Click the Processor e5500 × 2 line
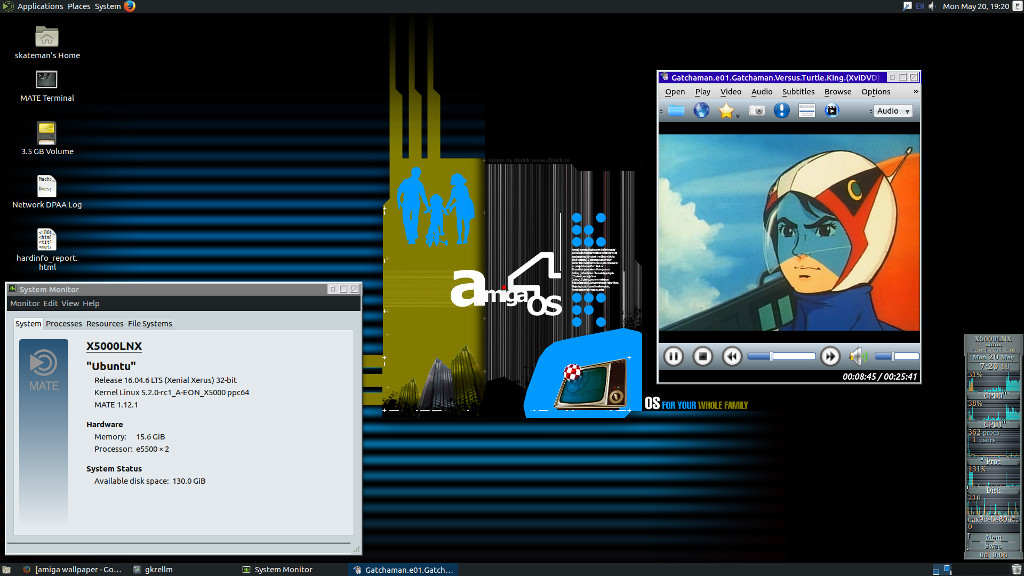1024x576 pixels. click(x=131, y=449)
